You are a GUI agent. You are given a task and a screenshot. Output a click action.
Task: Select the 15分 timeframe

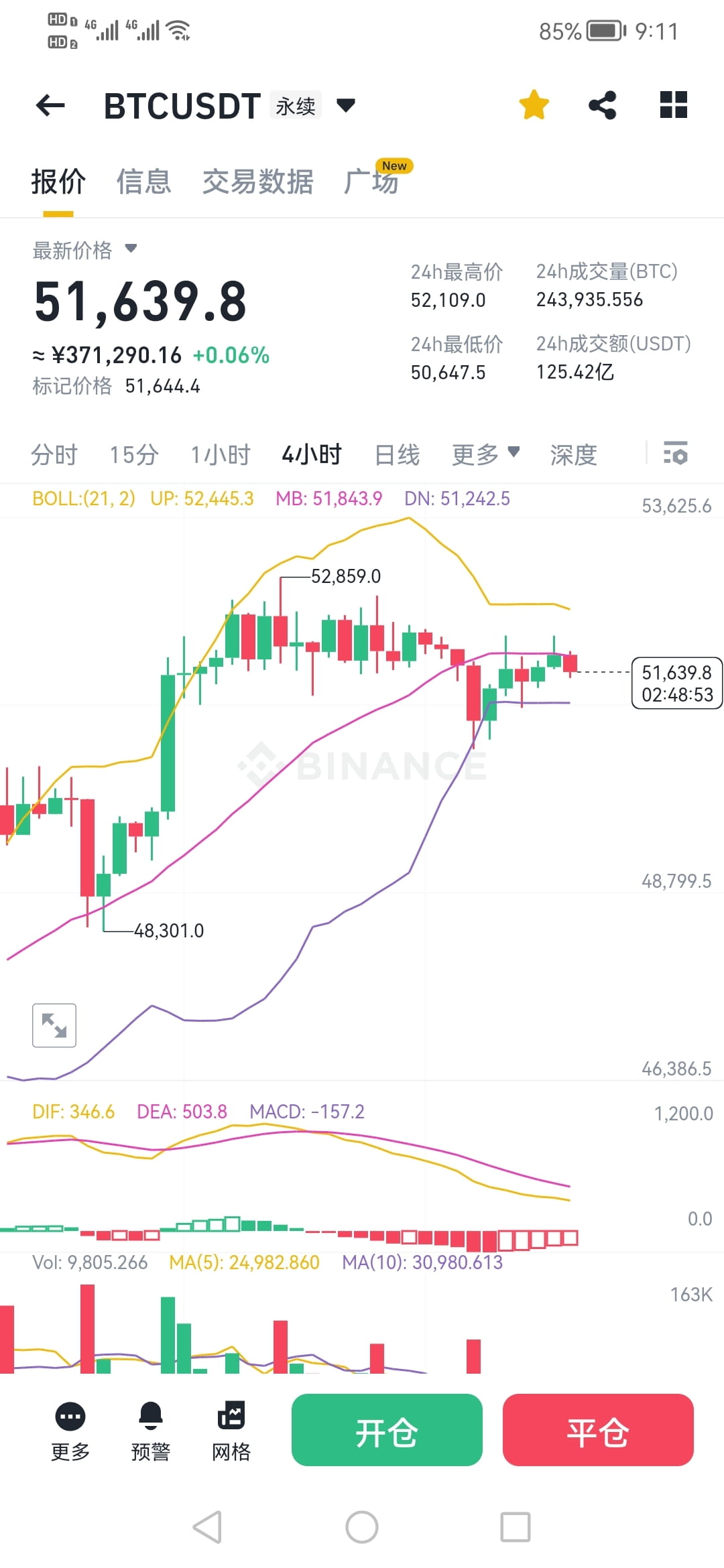coord(133,454)
